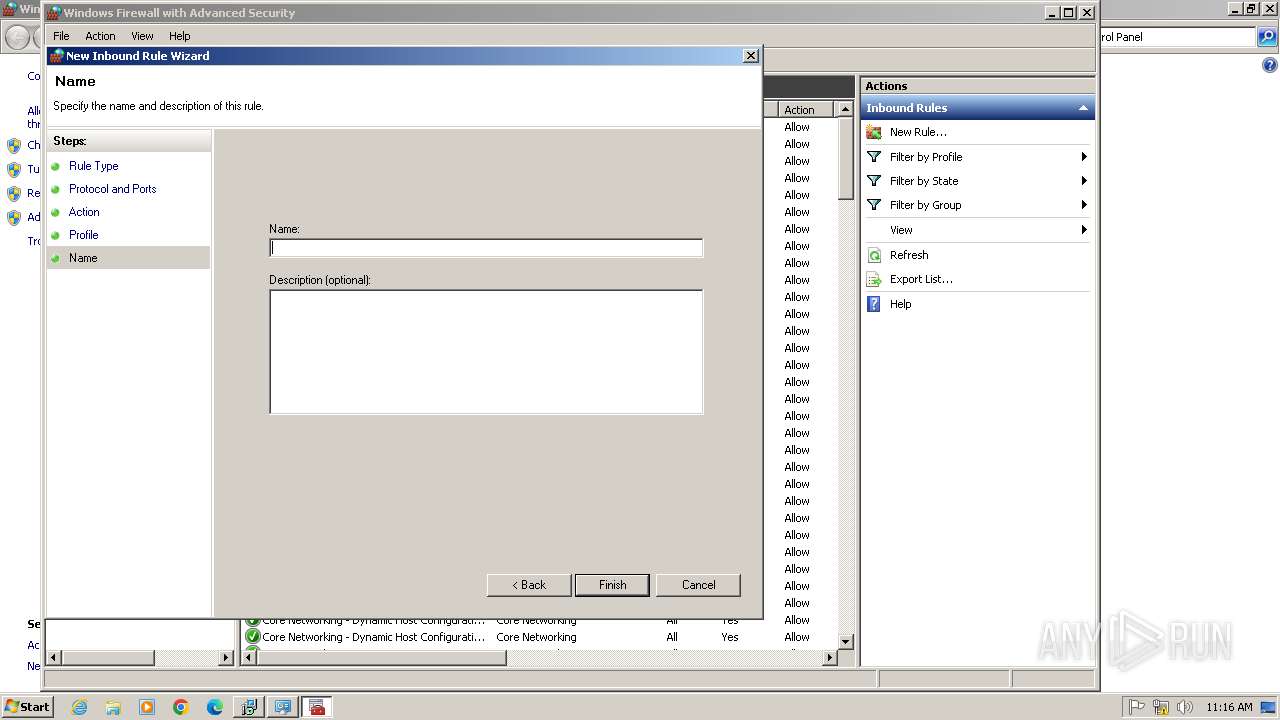The width and height of the screenshot is (1280, 720).
Task: Click the New Inbound Rule Wizard title icon
Action: pyautogui.click(x=57, y=56)
